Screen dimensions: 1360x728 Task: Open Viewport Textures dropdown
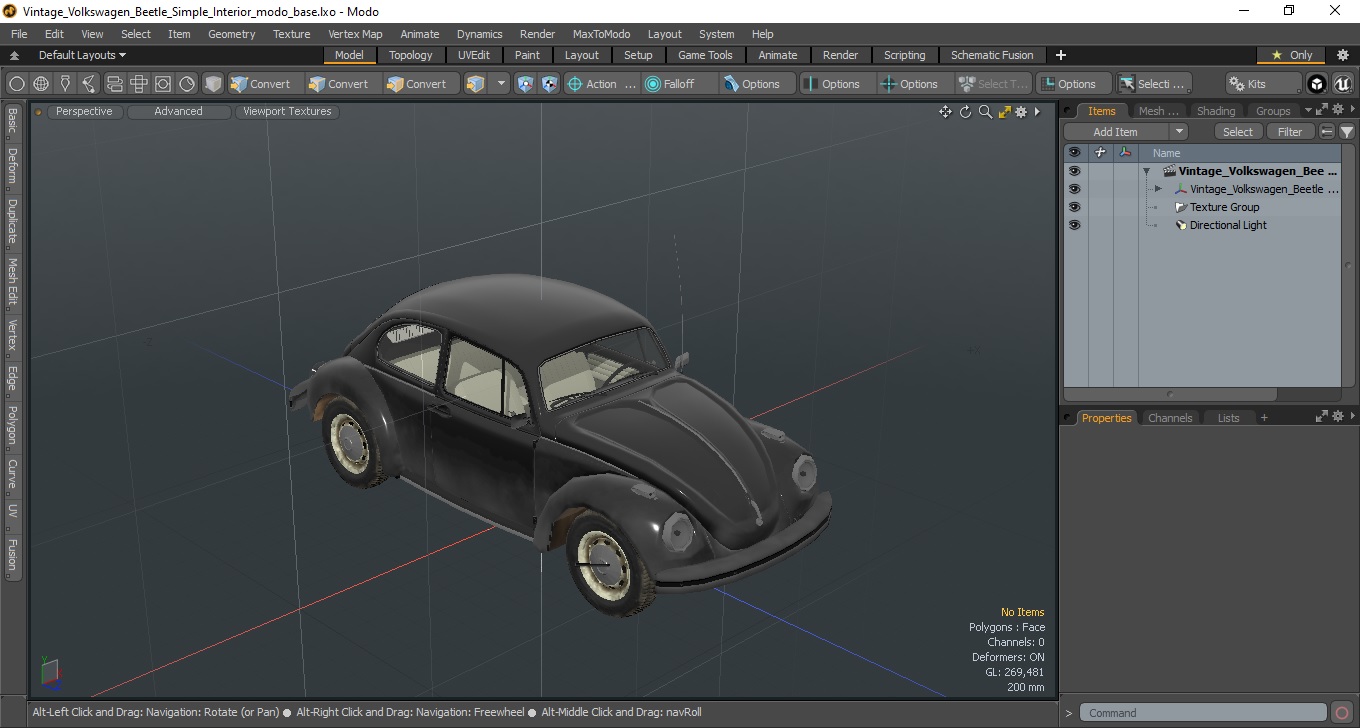287,112
